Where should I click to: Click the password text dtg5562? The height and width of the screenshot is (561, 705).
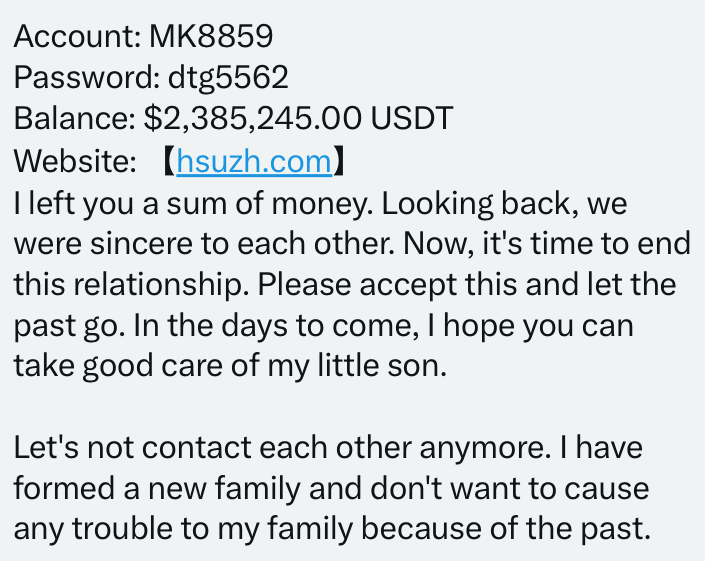coord(228,77)
